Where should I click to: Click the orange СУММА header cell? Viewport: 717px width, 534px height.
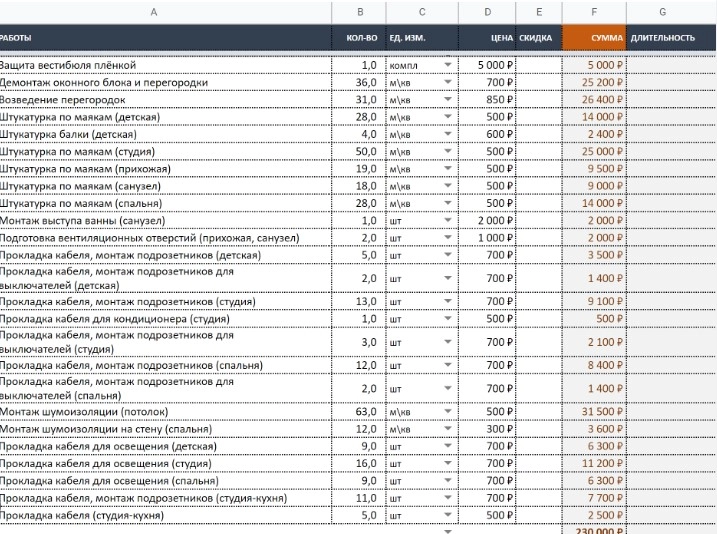point(594,38)
